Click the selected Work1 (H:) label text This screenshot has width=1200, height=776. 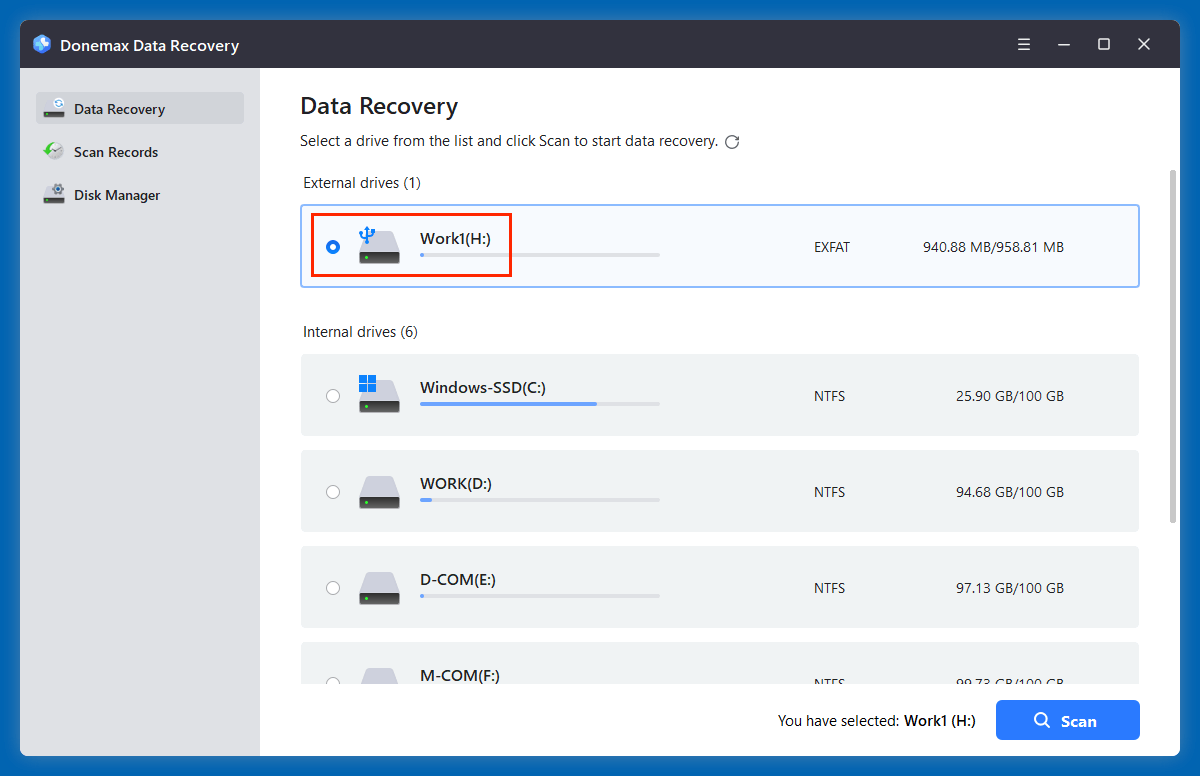[939, 720]
